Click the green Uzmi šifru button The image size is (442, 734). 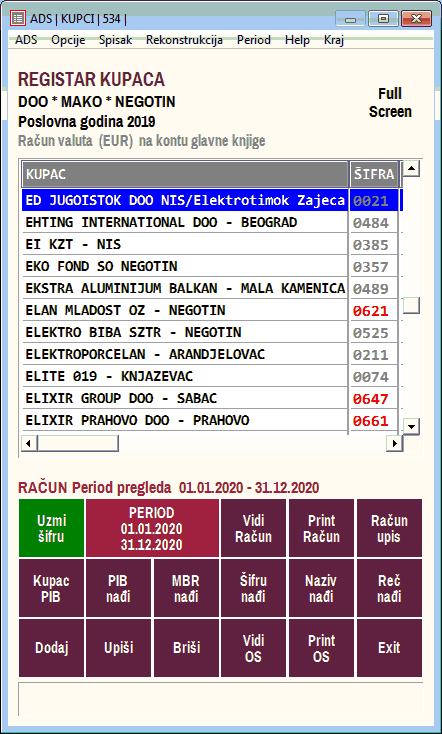tap(52, 528)
